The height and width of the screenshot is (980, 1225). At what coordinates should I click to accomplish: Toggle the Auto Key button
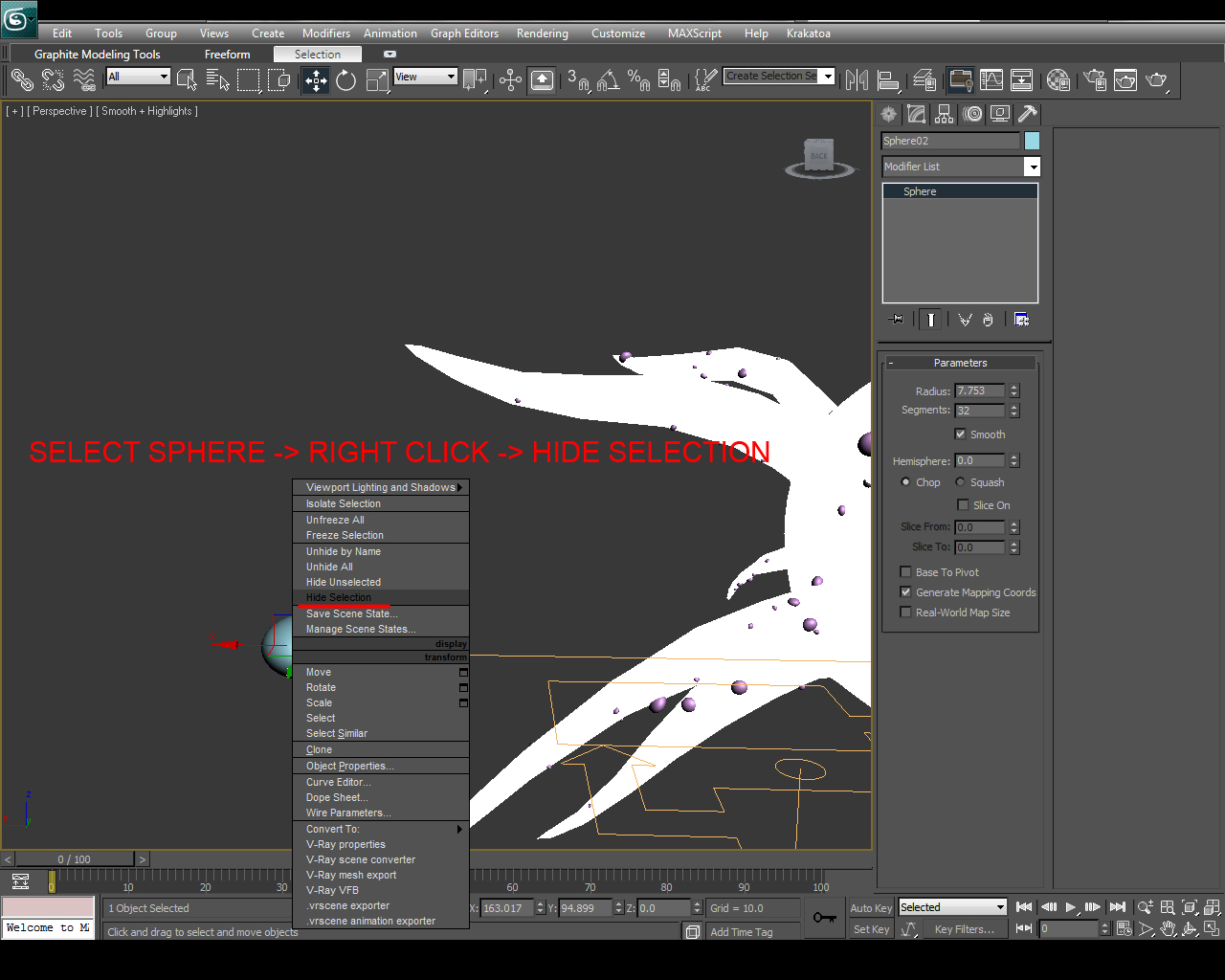tap(871, 908)
